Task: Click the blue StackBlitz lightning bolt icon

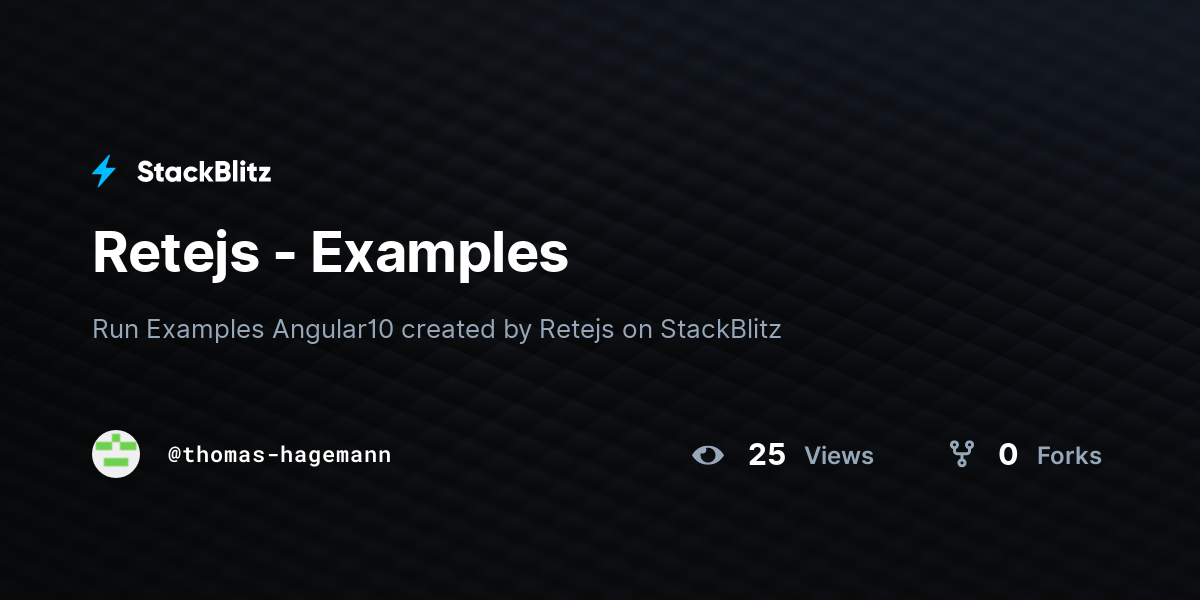Action: (104, 172)
